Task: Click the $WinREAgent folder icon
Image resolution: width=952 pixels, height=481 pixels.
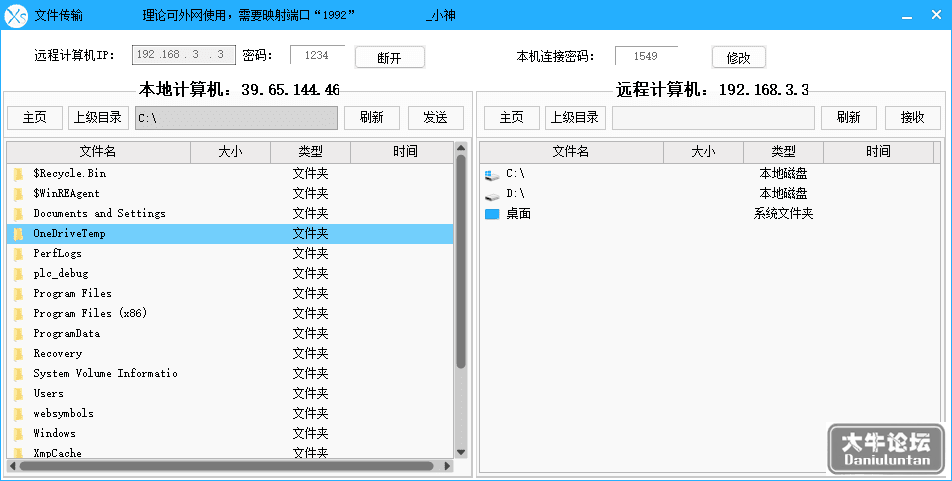Action: tap(18, 194)
